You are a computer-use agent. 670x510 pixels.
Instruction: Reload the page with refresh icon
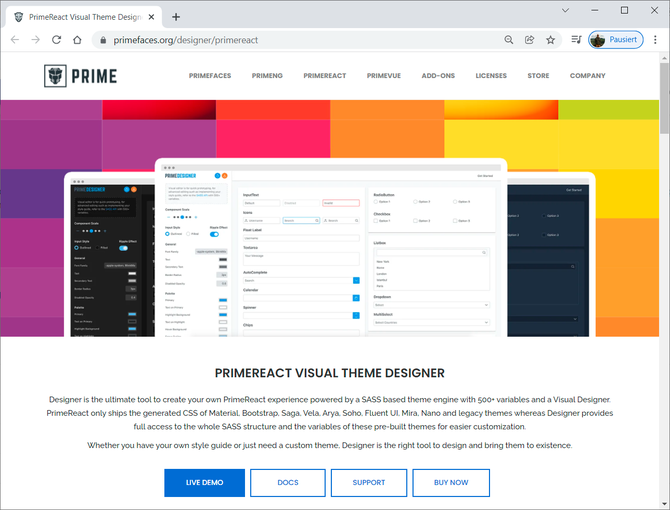(x=56, y=40)
